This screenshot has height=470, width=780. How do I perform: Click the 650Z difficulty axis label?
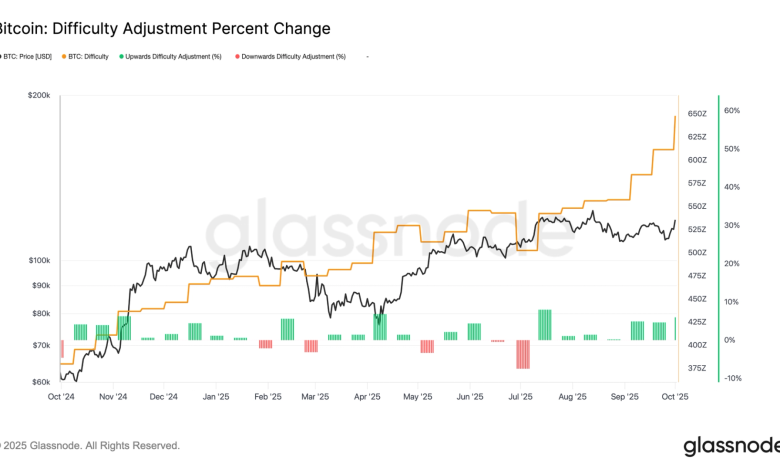coord(698,114)
